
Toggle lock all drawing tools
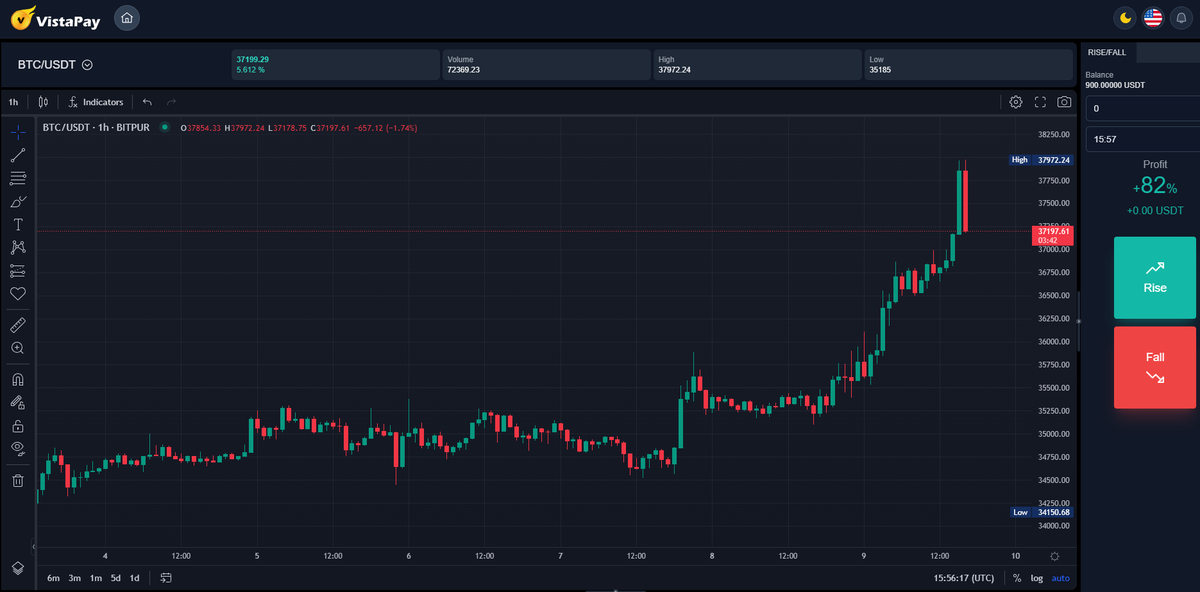coord(17,426)
